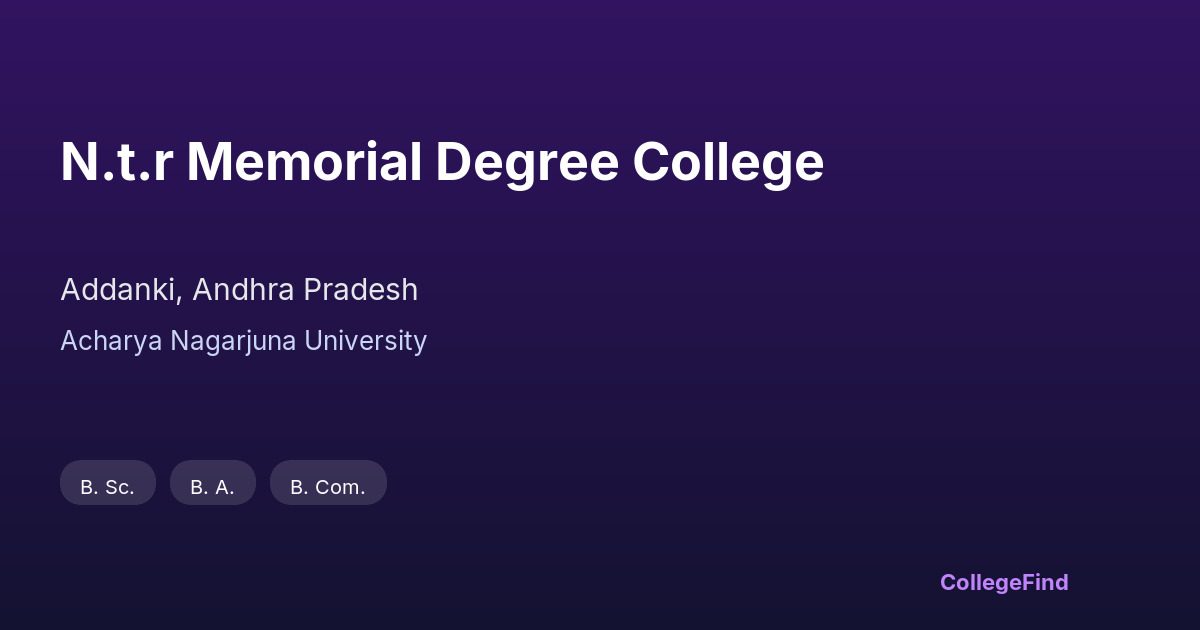Click the Acharya Nagarjuna University link
Screen dimensions: 1200x630
pyautogui.click(x=243, y=341)
